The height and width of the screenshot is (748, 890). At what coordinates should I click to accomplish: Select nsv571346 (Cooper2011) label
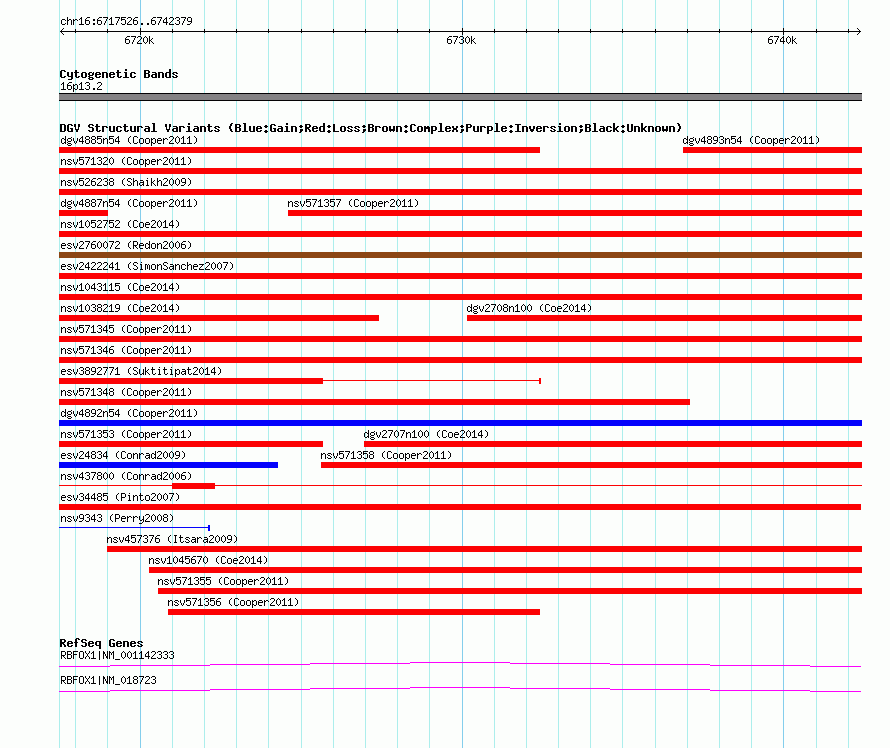click(126, 350)
